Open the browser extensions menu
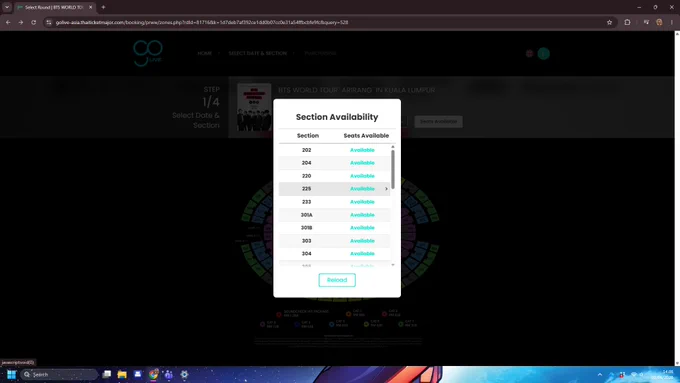Image resolution: width=680 pixels, height=383 pixels. 627,22
